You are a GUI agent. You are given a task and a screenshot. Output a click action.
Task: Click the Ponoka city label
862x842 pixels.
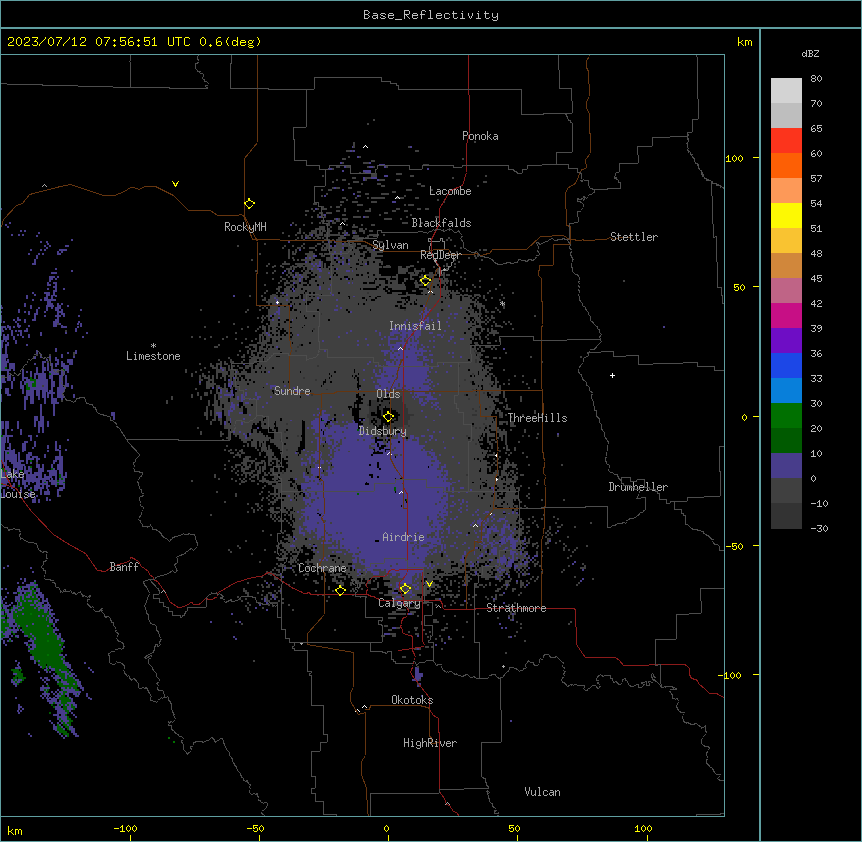pyautogui.click(x=480, y=136)
